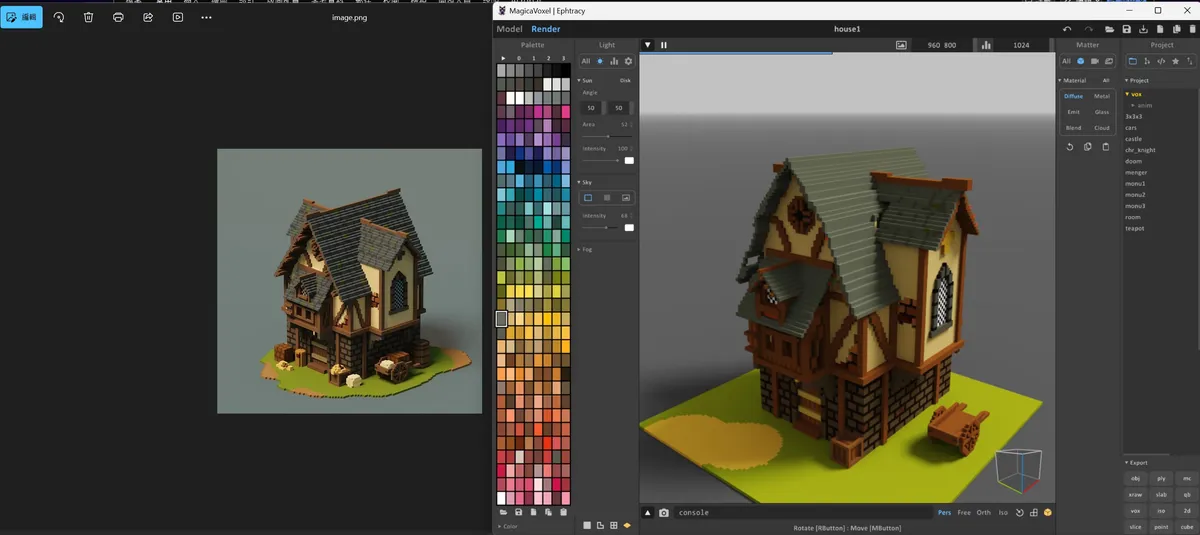Image resolution: width=1200 pixels, height=535 pixels.
Task: Open the Sun color swatch
Action: point(629,160)
